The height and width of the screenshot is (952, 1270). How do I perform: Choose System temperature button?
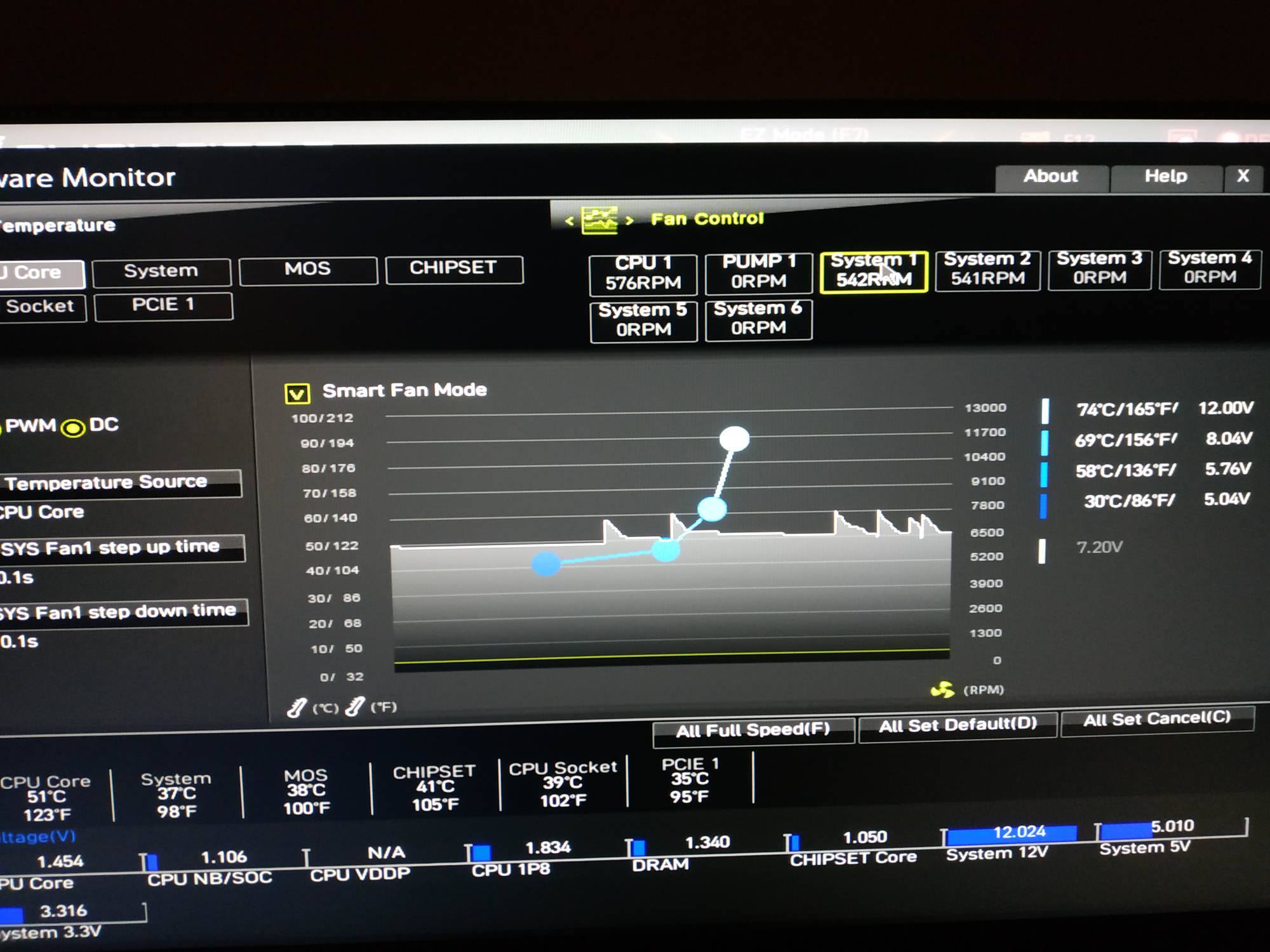(x=161, y=272)
